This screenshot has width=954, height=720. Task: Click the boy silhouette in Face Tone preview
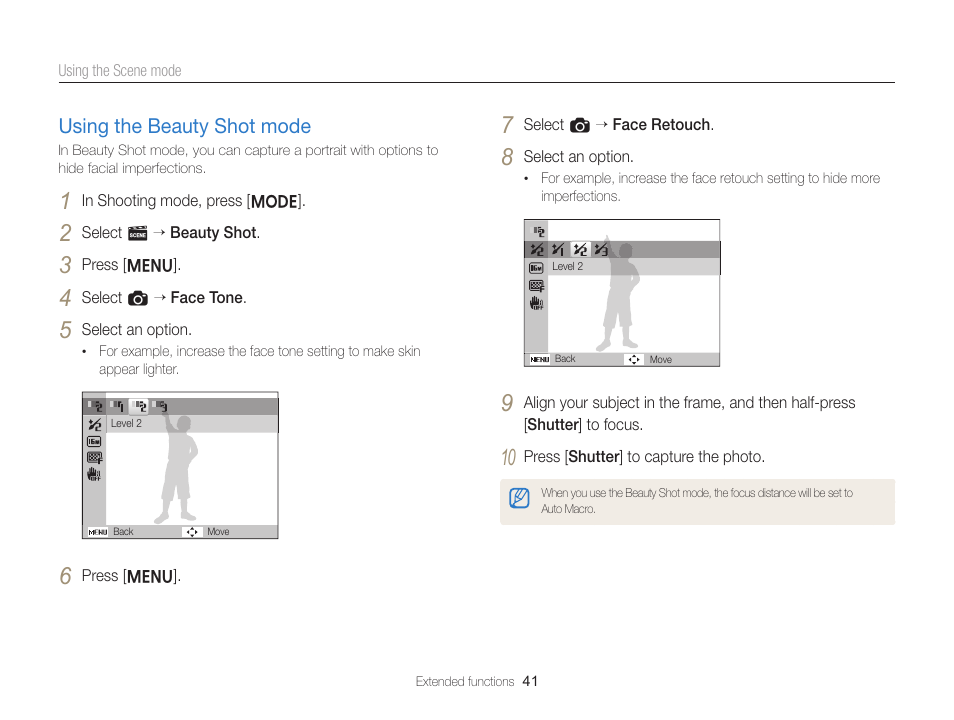click(x=176, y=469)
